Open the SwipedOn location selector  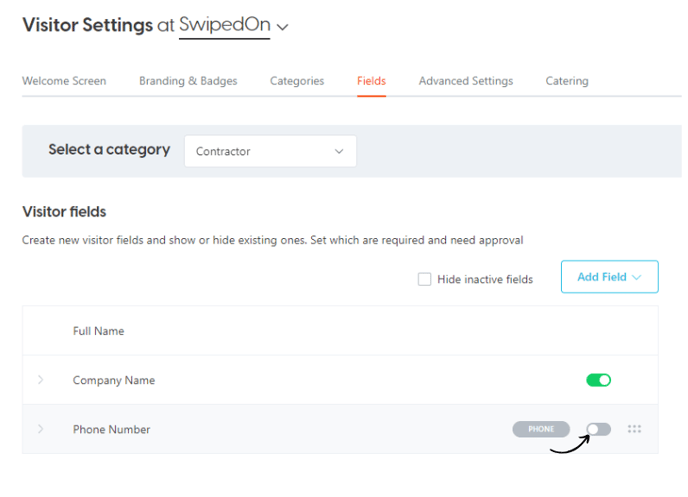pyautogui.click(x=224, y=25)
